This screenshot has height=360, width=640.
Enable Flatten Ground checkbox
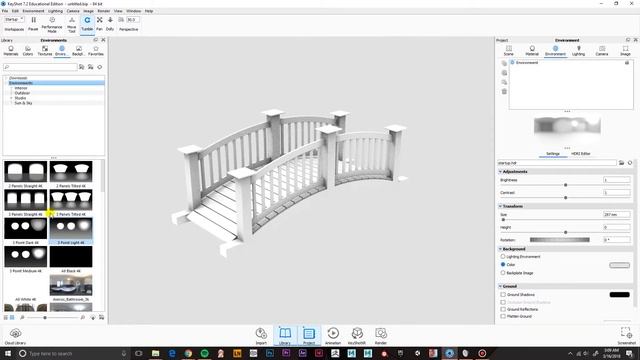point(503,316)
